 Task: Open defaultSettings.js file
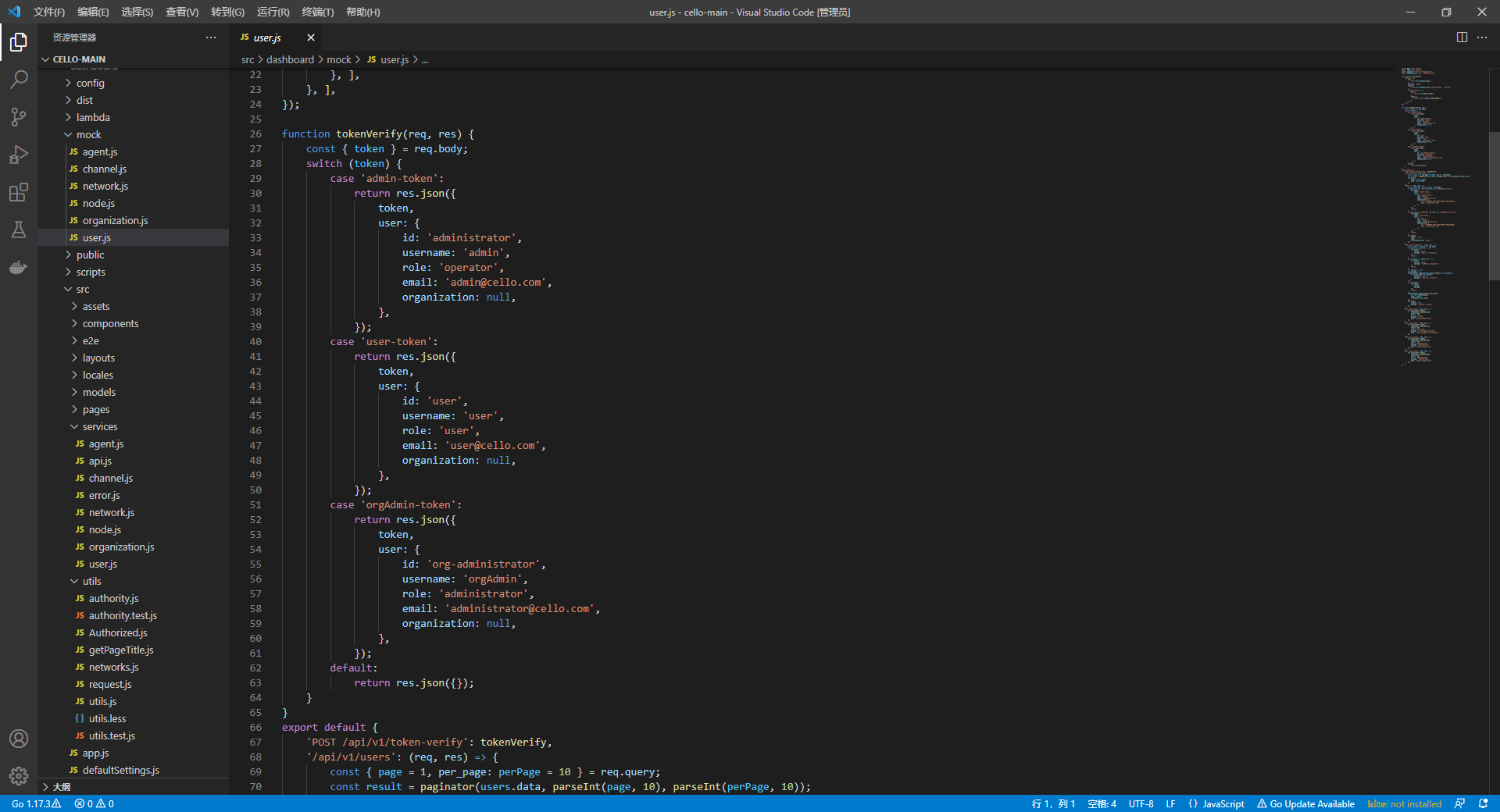133,770
